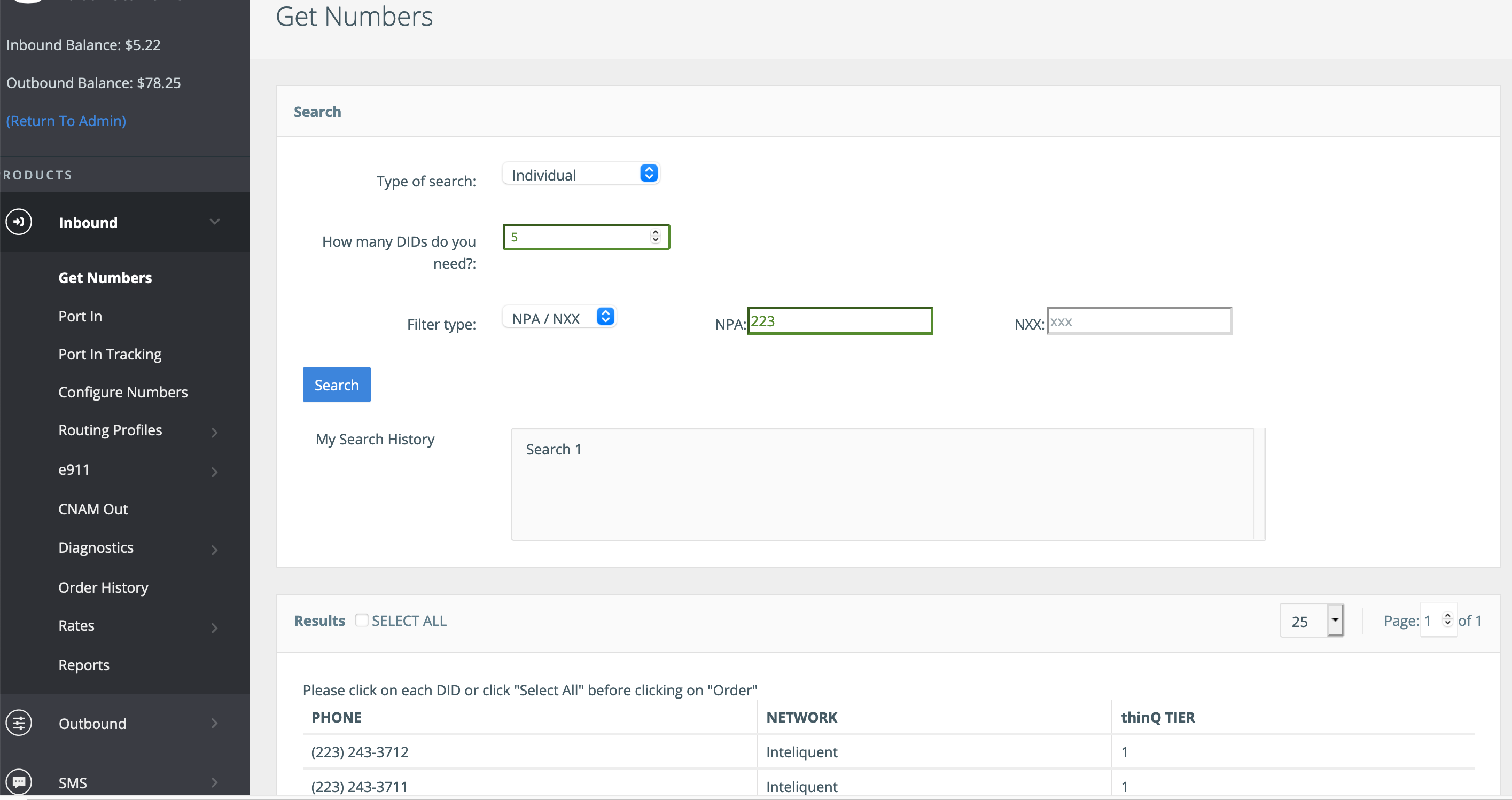
Task: Click the PHONE column header
Action: point(336,717)
